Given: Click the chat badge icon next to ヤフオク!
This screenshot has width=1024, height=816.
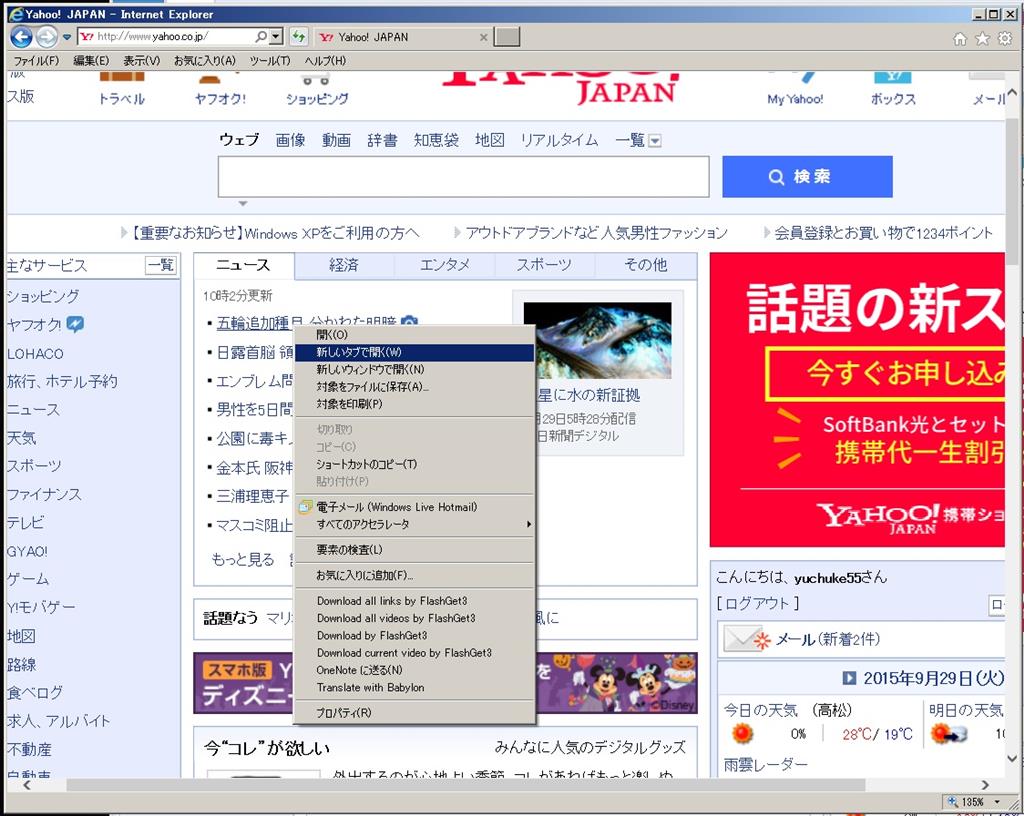Looking at the screenshot, I should click(75, 324).
